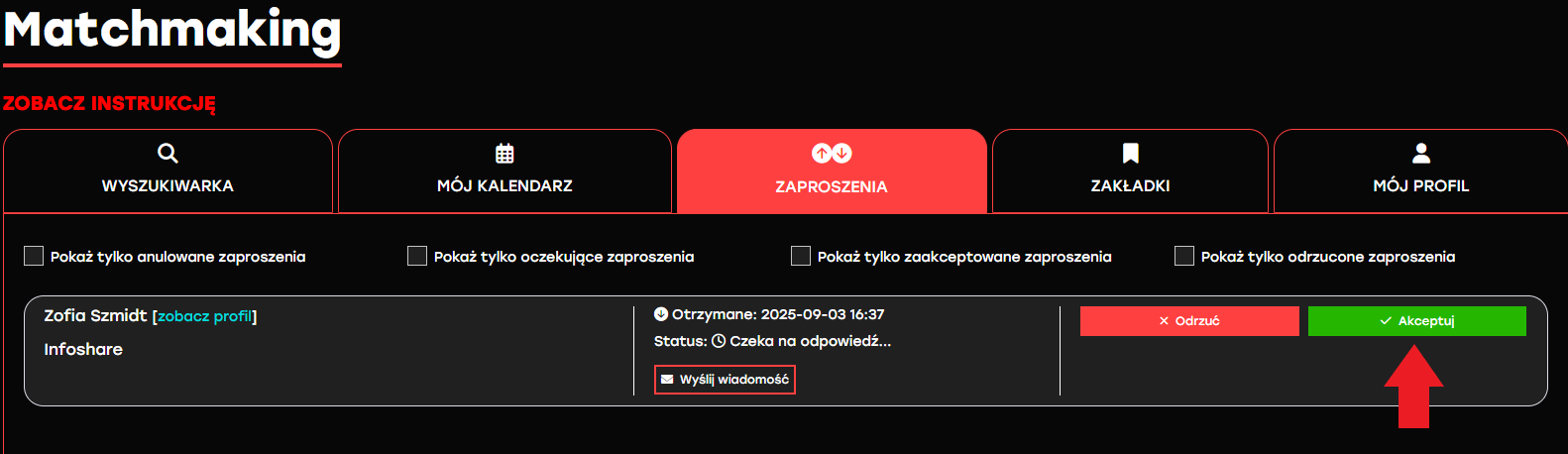View Zofia Szmidt's profile link
The width and height of the screenshot is (1568, 454).
pos(204,316)
